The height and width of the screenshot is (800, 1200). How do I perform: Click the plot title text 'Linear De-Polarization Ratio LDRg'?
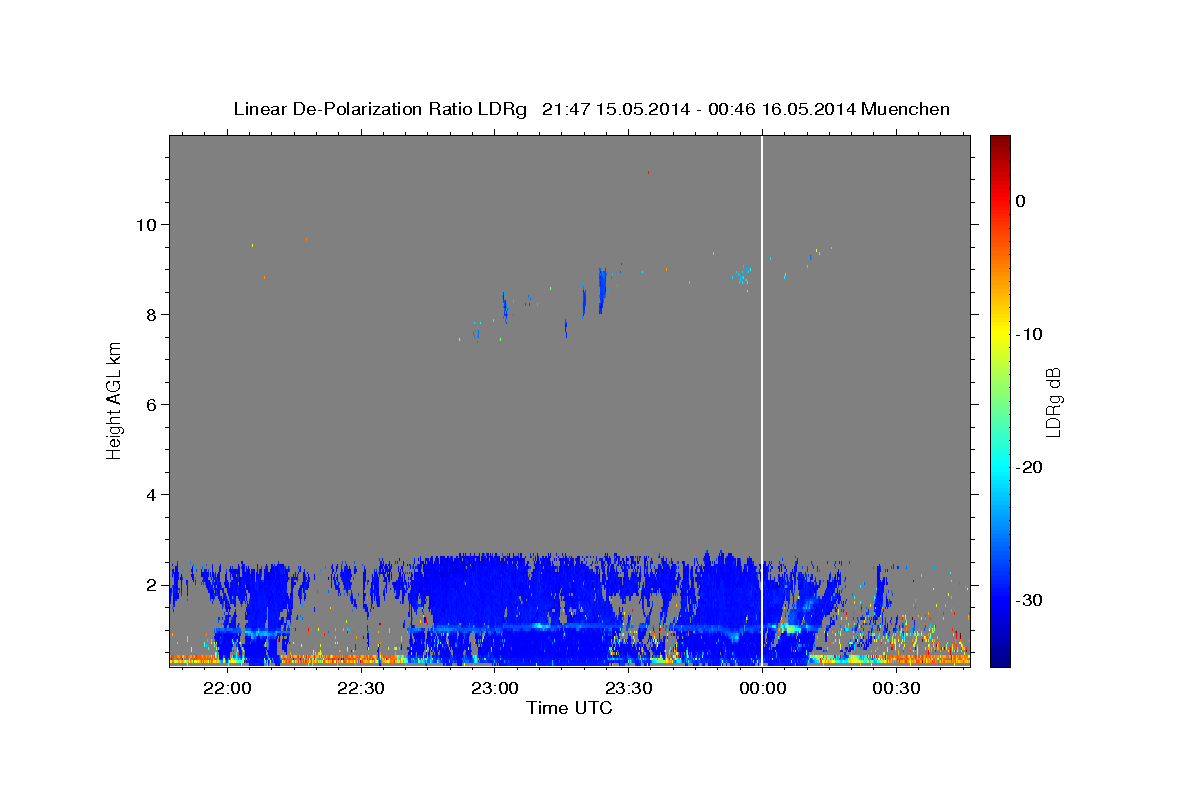380,109
